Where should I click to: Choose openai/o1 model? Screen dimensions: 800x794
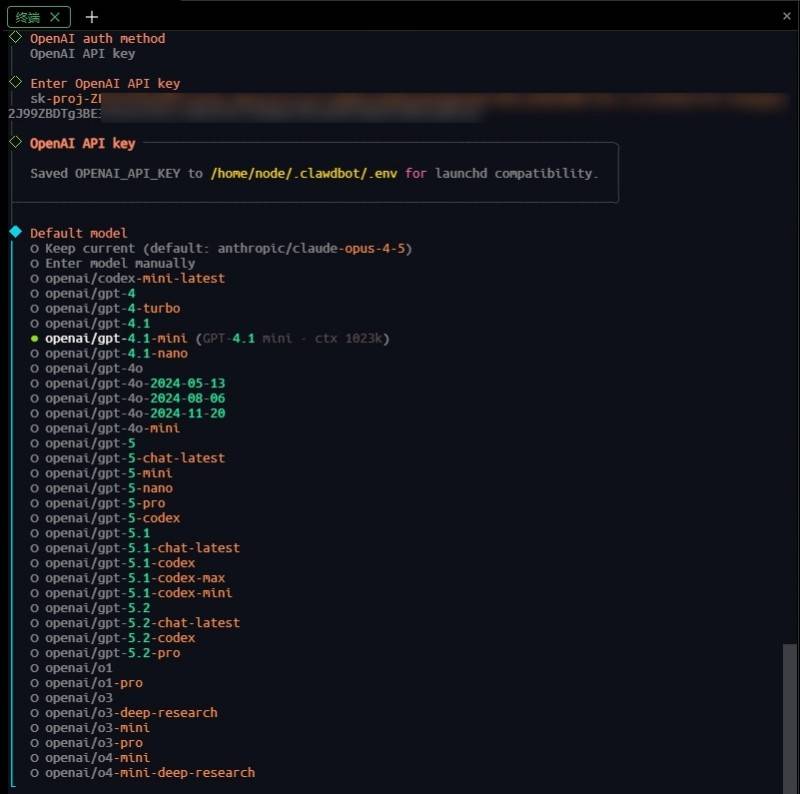click(71, 667)
